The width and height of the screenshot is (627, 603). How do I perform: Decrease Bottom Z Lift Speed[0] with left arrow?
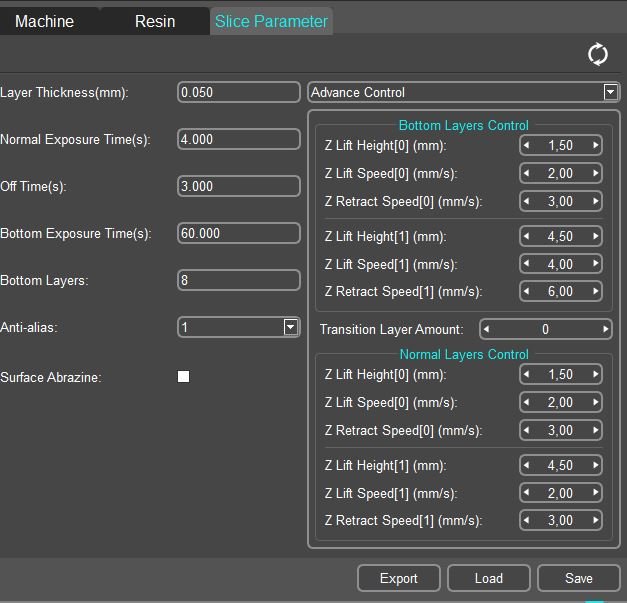[x=527, y=174]
